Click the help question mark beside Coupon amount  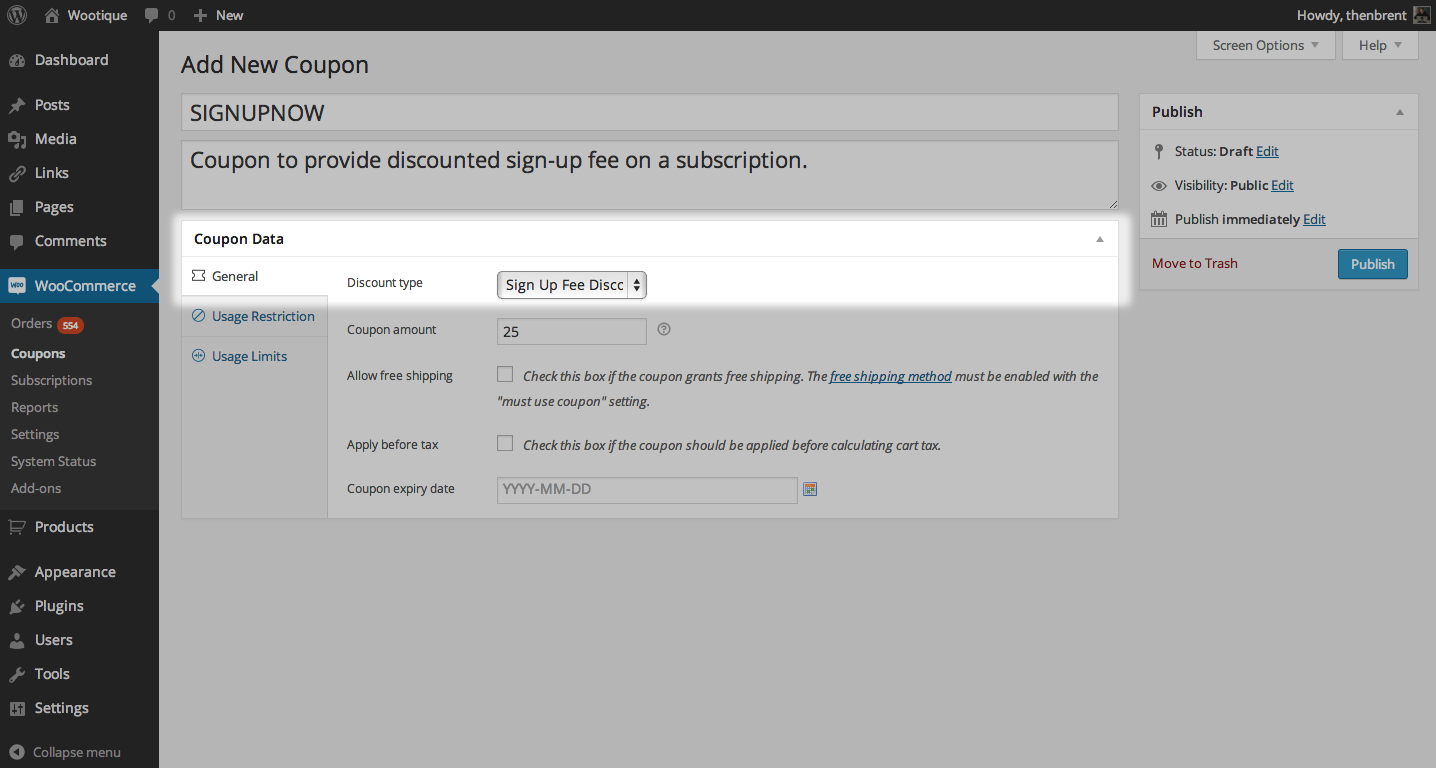(x=663, y=328)
